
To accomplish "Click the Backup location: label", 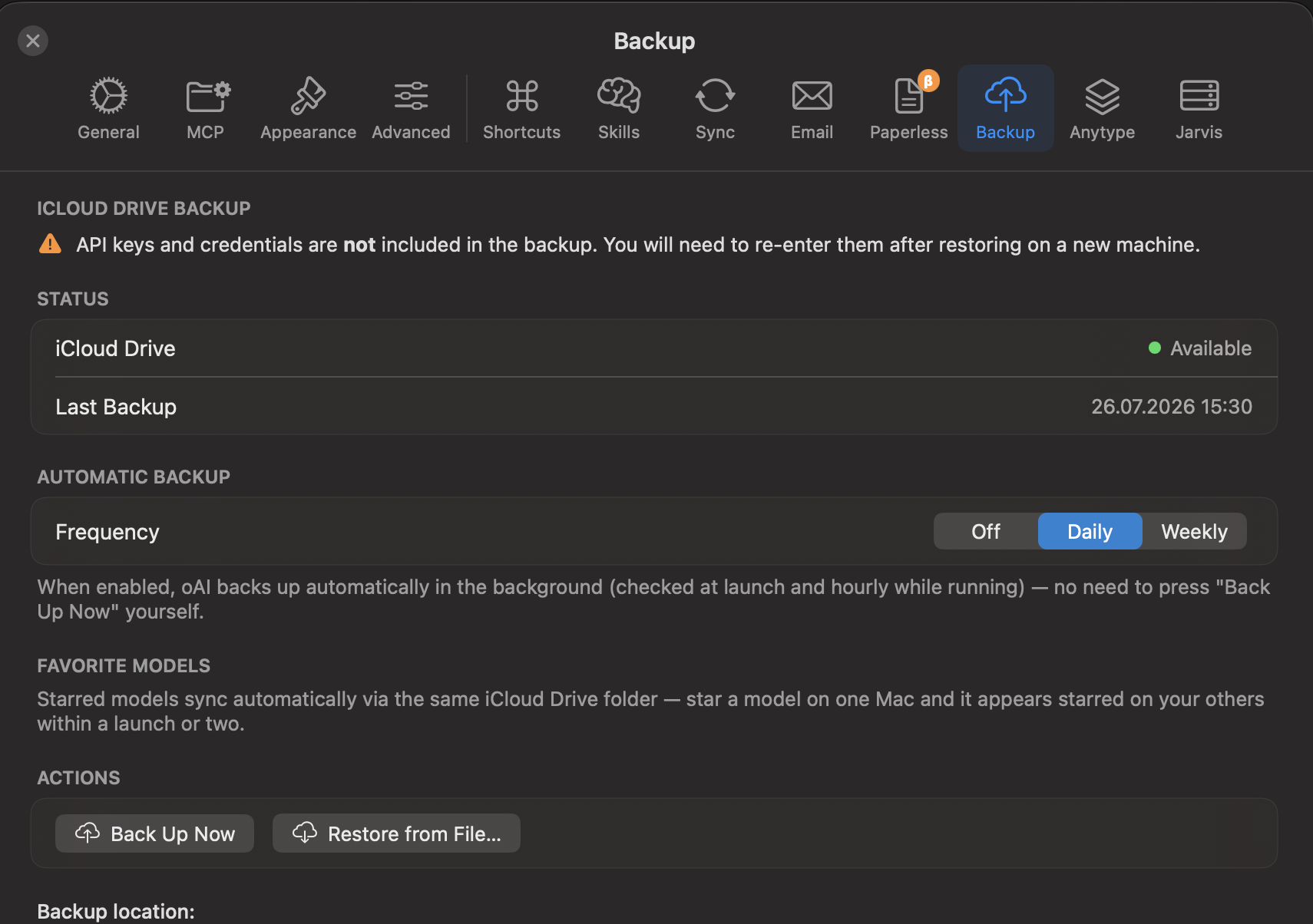I will [x=116, y=912].
